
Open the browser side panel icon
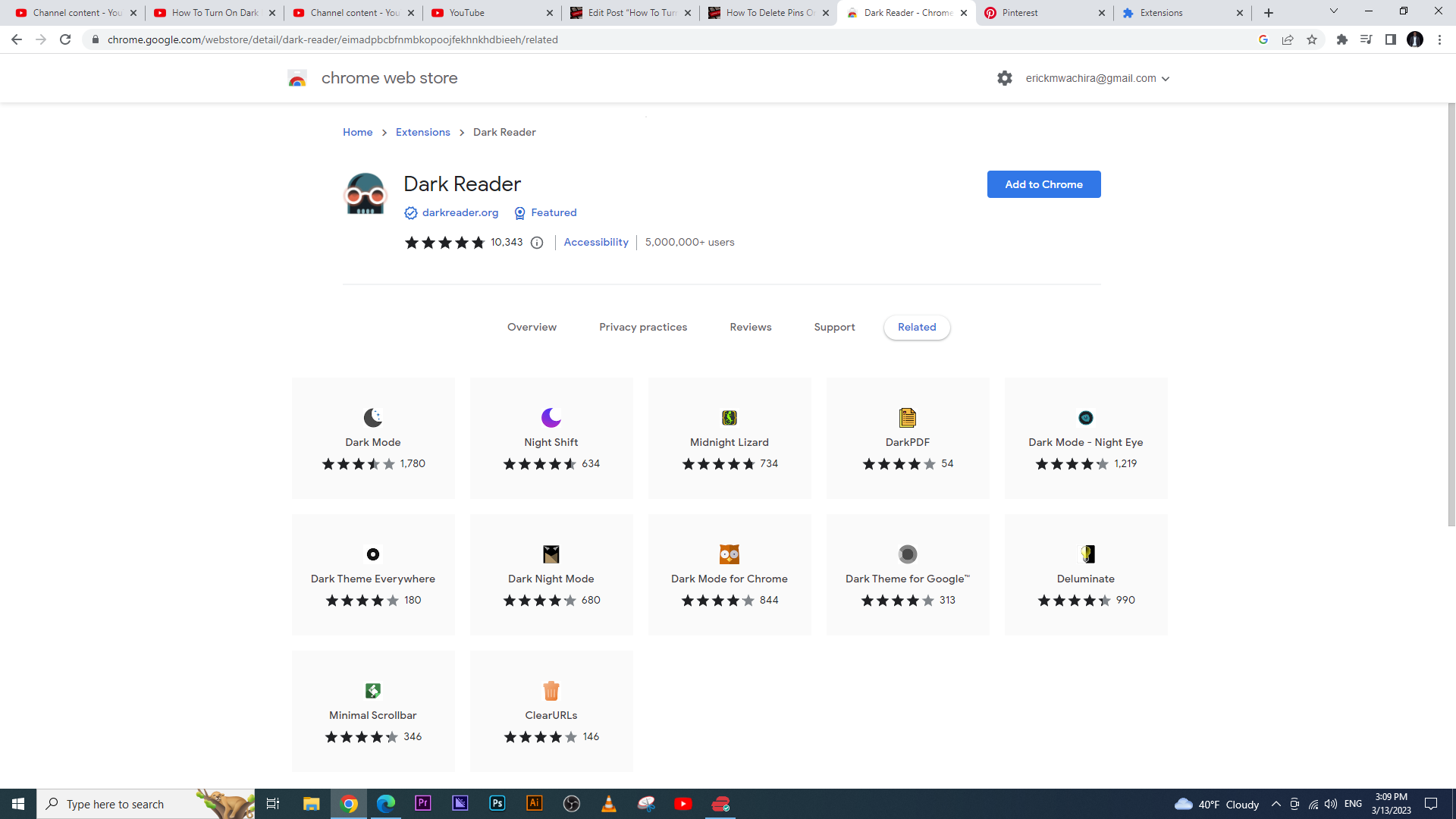point(1391,39)
